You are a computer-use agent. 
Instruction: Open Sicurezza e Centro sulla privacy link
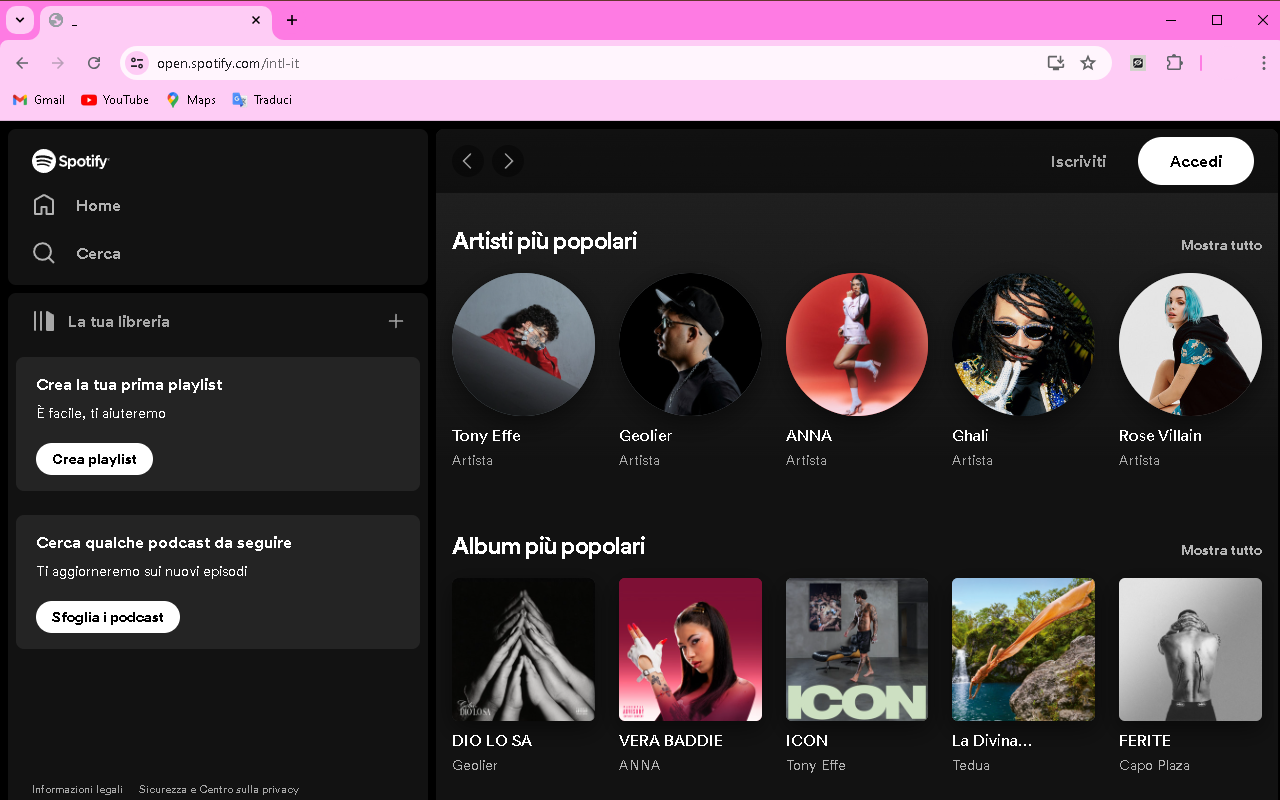tap(219, 789)
